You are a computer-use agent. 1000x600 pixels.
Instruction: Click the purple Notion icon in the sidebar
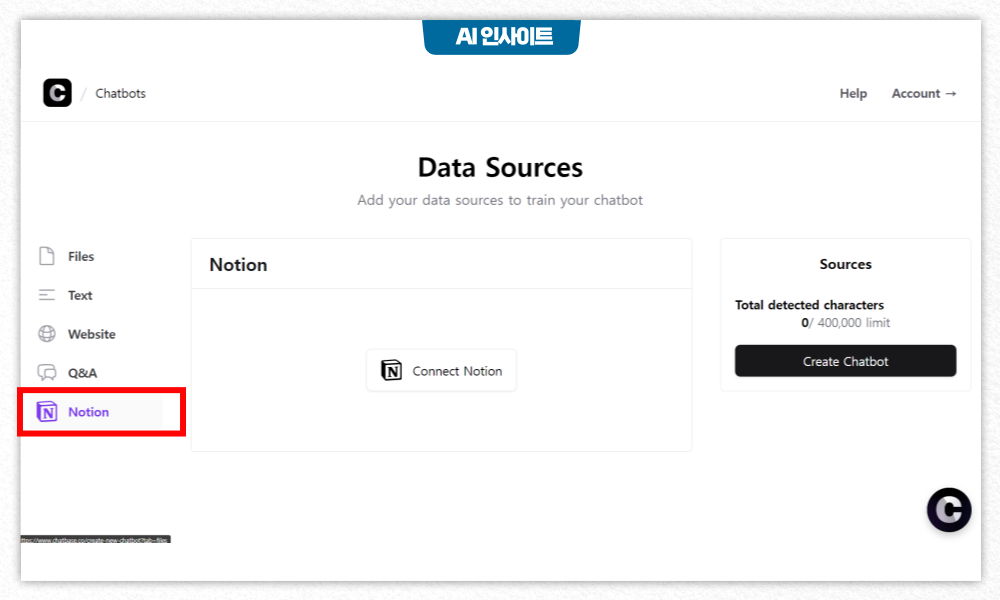47,412
